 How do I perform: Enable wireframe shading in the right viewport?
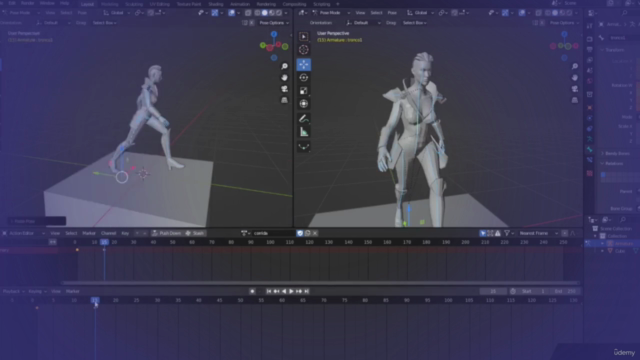click(547, 13)
